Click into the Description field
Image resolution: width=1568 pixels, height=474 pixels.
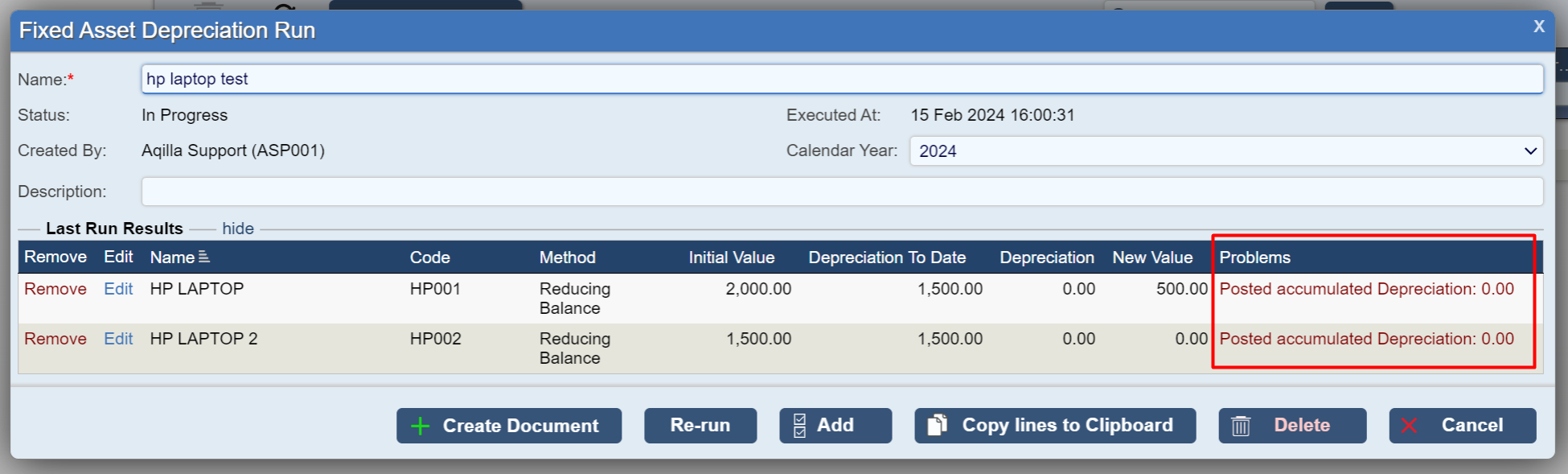(x=841, y=192)
